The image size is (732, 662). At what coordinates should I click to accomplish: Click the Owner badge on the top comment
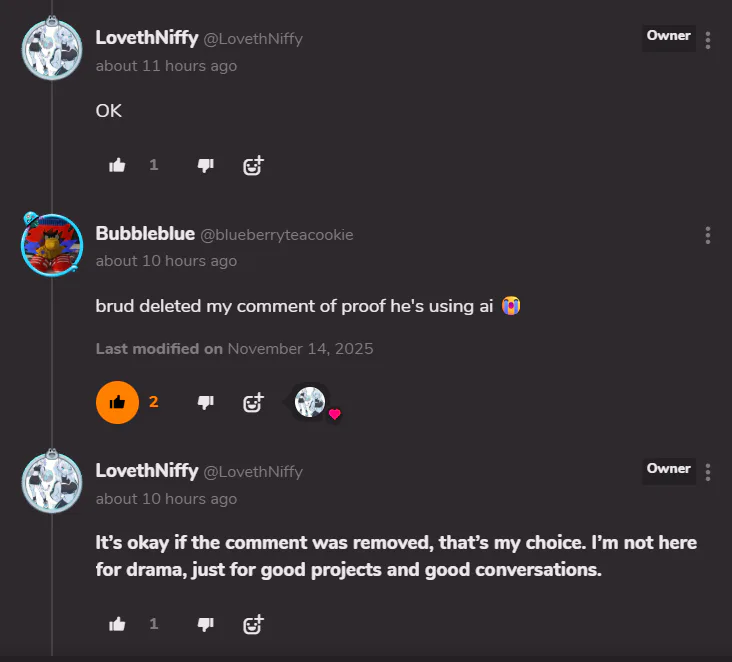coord(668,37)
